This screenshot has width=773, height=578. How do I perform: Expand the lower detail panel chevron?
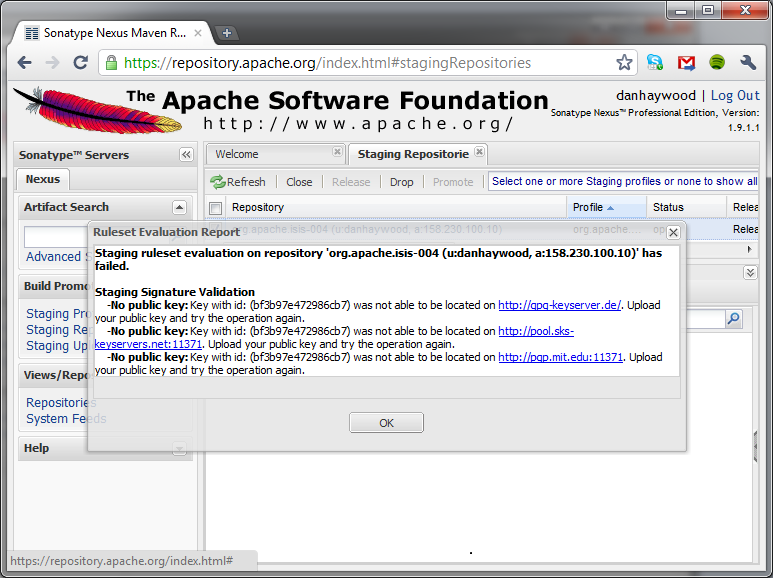(x=750, y=272)
